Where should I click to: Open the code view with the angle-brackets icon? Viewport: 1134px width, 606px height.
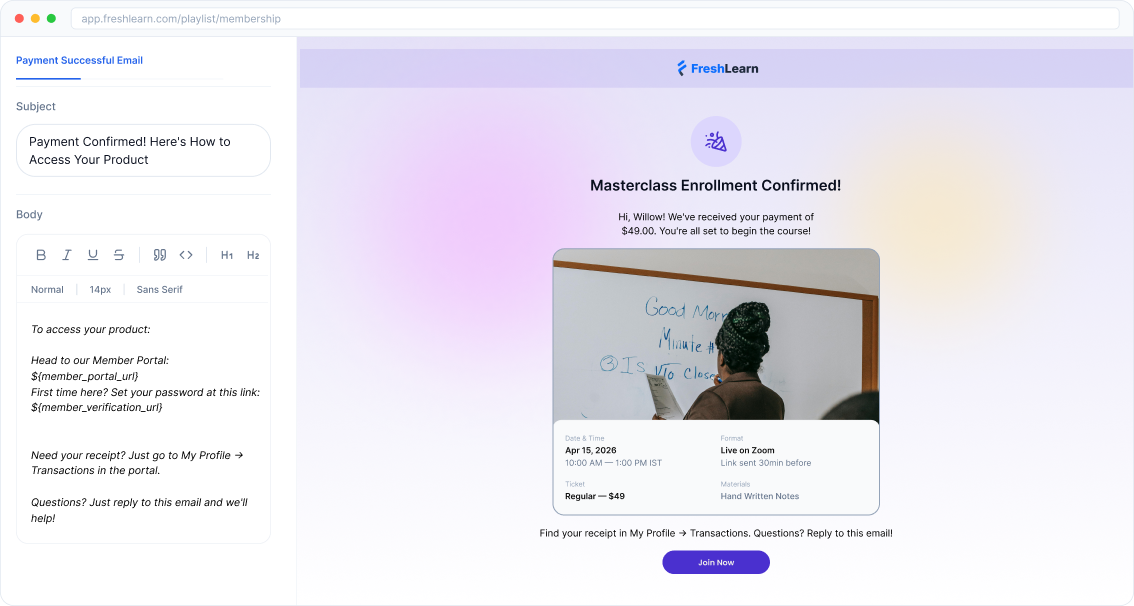(186, 255)
